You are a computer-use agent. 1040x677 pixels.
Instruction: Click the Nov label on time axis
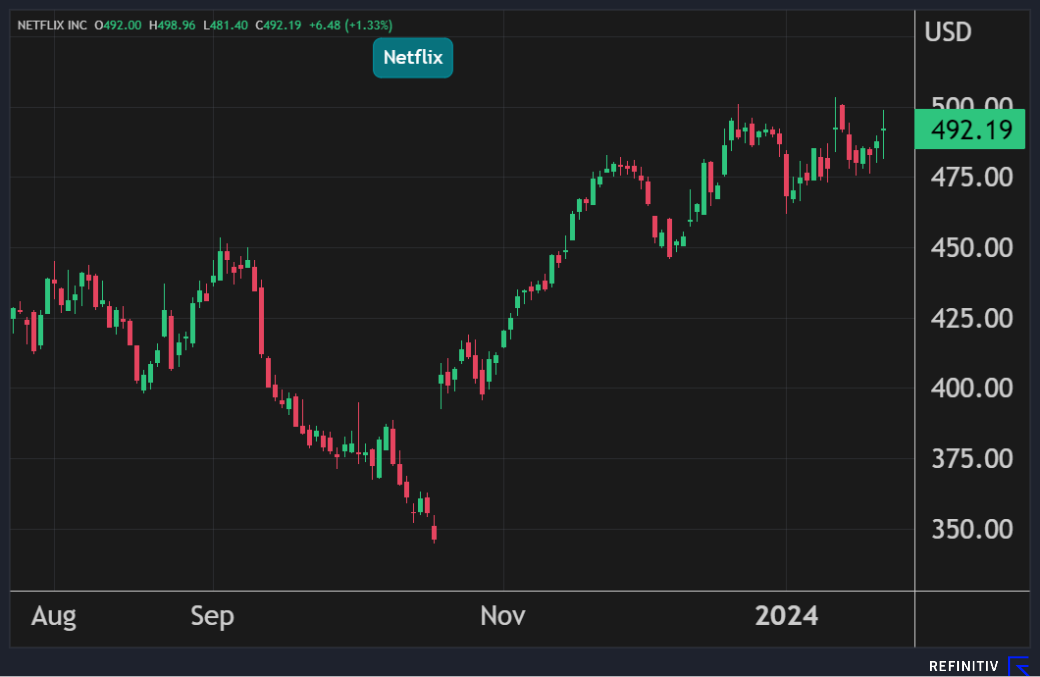pos(502,616)
